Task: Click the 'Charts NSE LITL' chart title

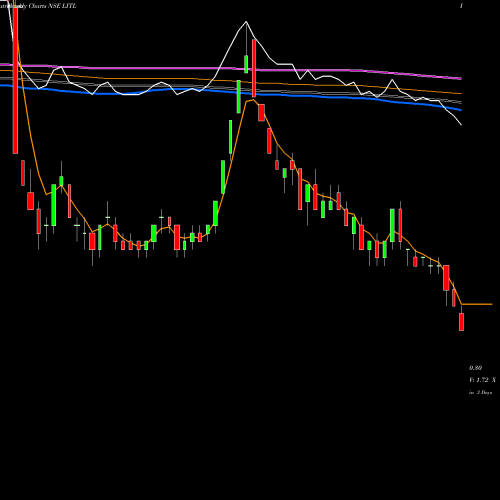Action: pos(52,6)
